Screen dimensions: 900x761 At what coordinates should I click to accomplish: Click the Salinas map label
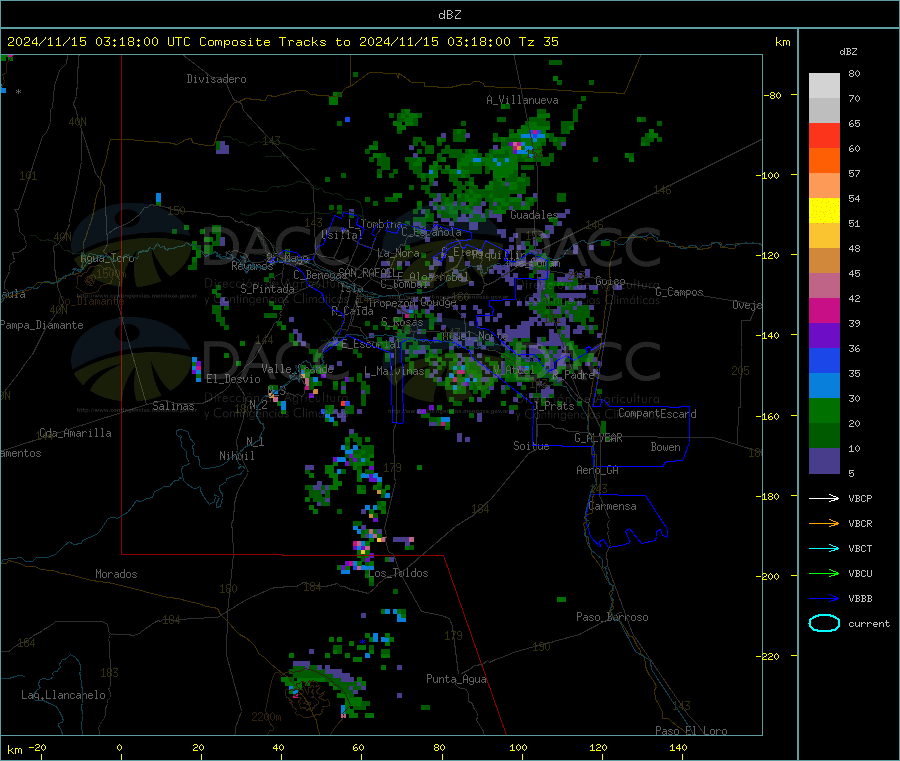point(173,406)
